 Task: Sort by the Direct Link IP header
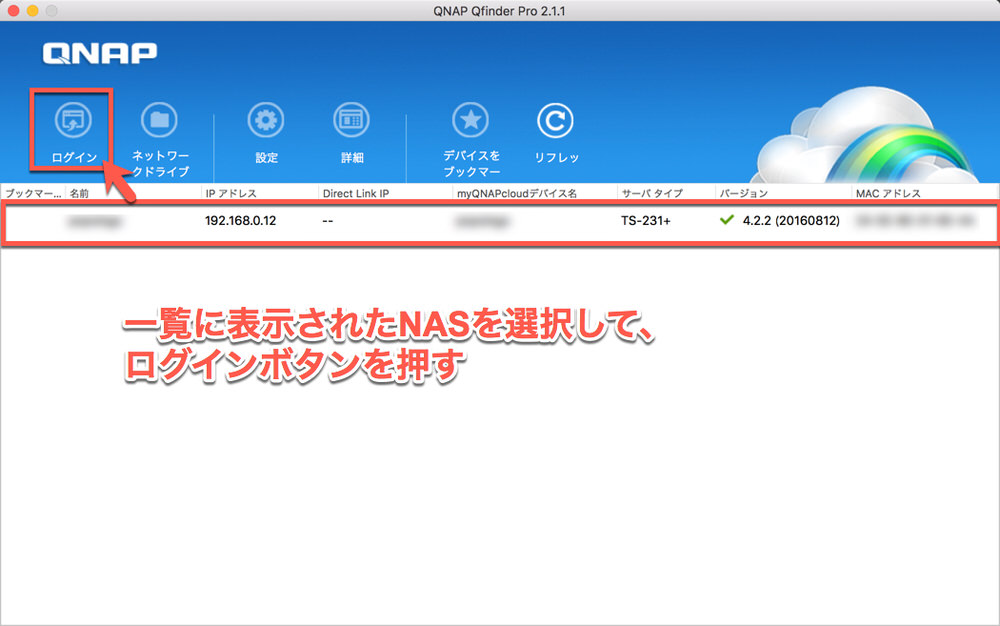pos(356,193)
